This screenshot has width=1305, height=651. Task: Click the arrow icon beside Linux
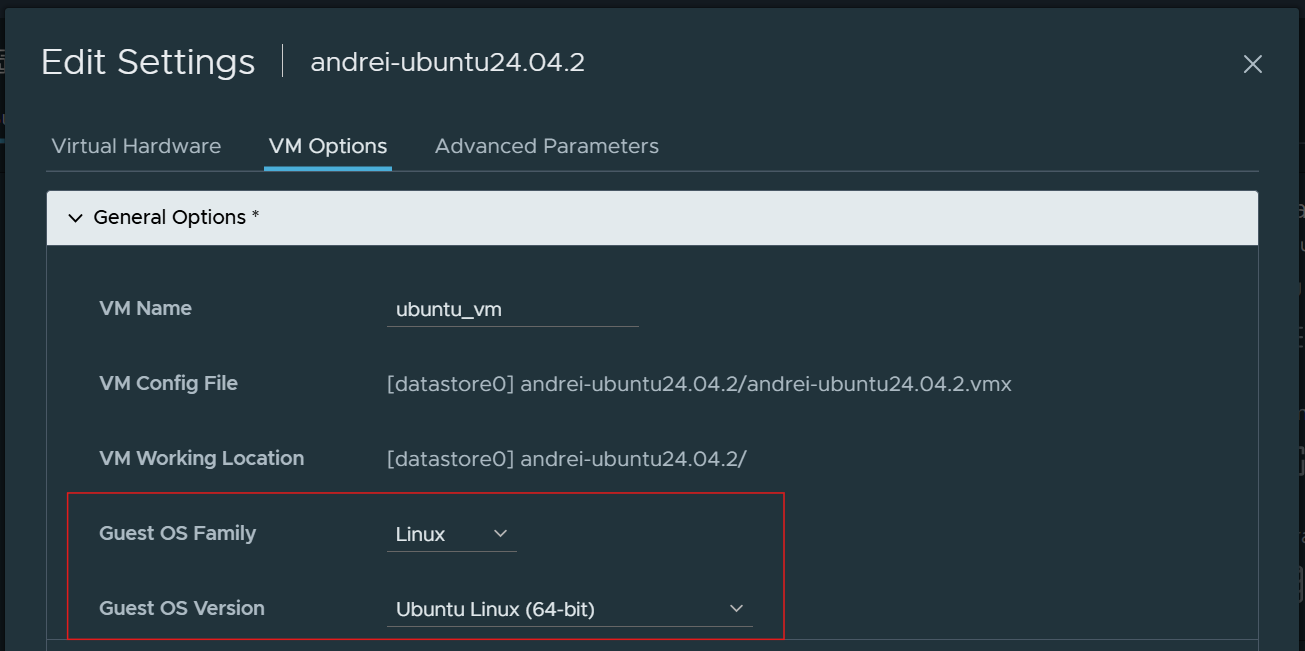[x=501, y=534]
